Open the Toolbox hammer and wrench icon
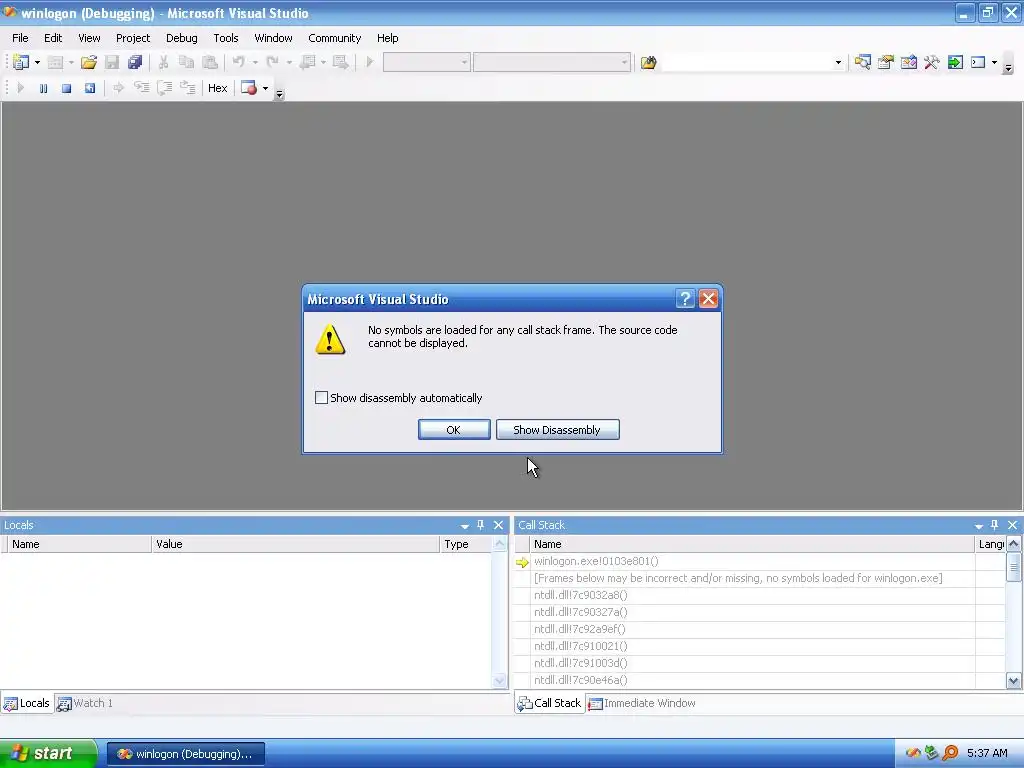Viewport: 1024px width, 768px height. click(x=931, y=62)
